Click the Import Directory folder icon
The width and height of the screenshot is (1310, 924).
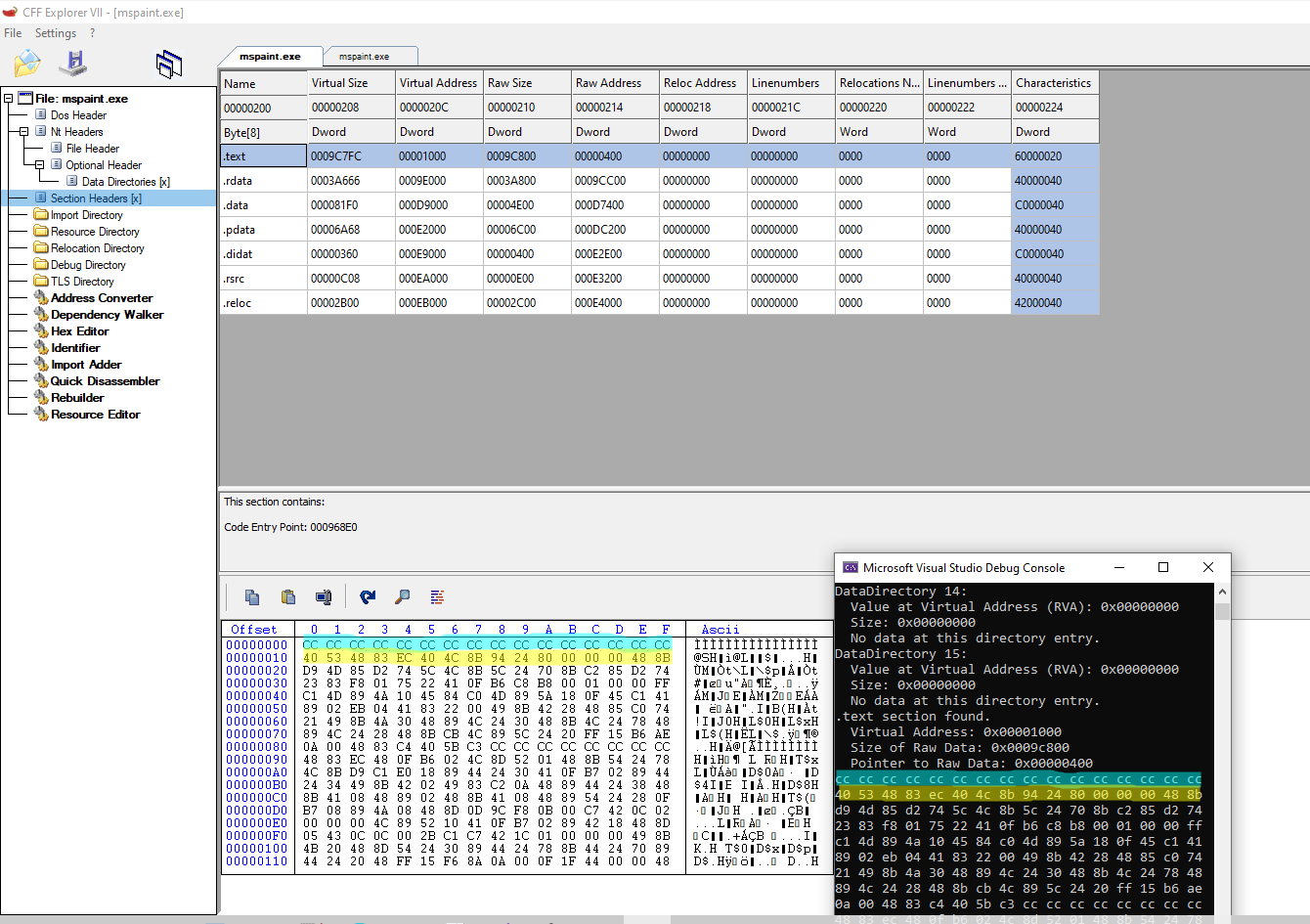(41, 214)
